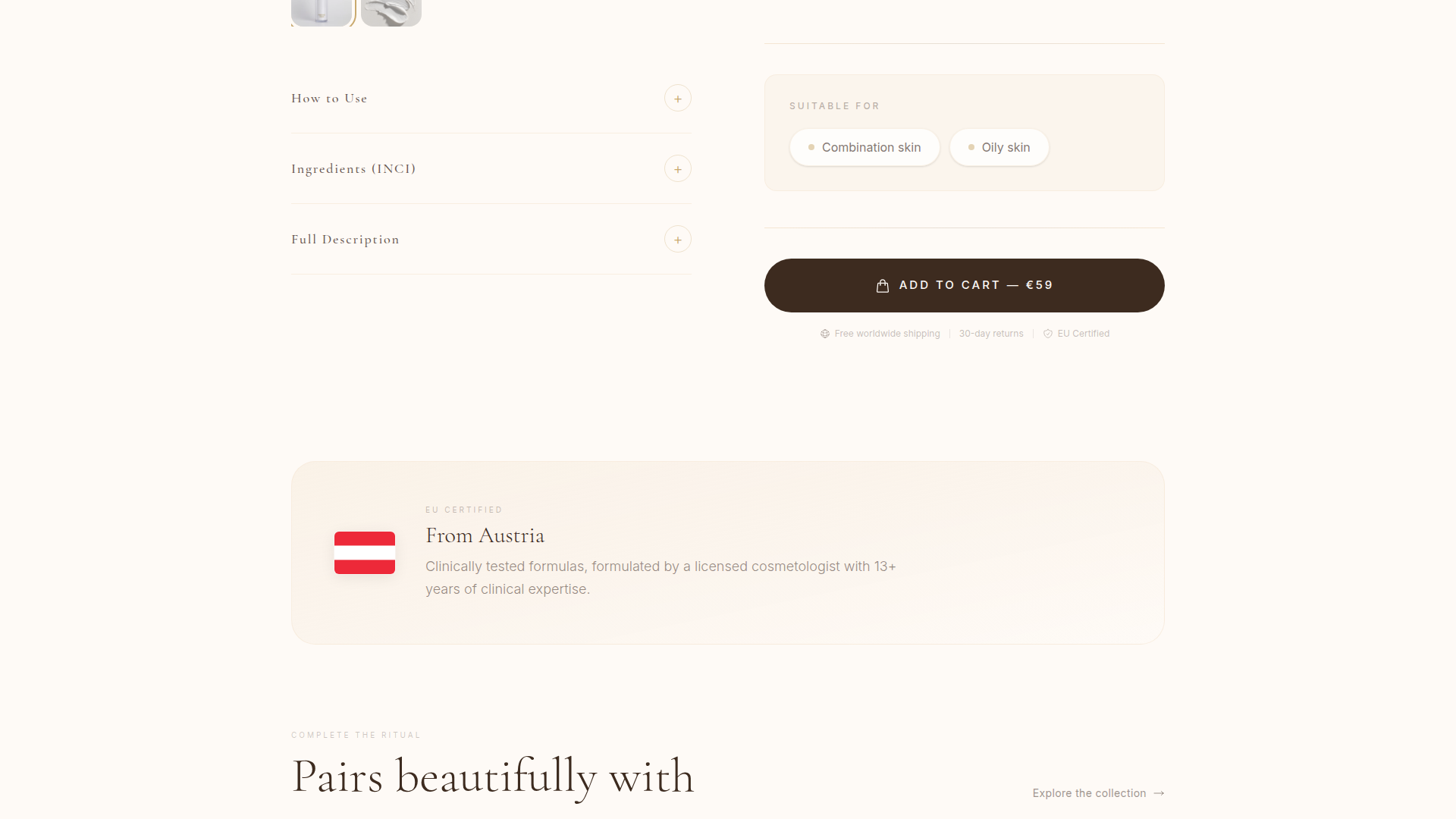Select the cream texture swirl thumbnail
The height and width of the screenshot is (819, 1456).
391,13
